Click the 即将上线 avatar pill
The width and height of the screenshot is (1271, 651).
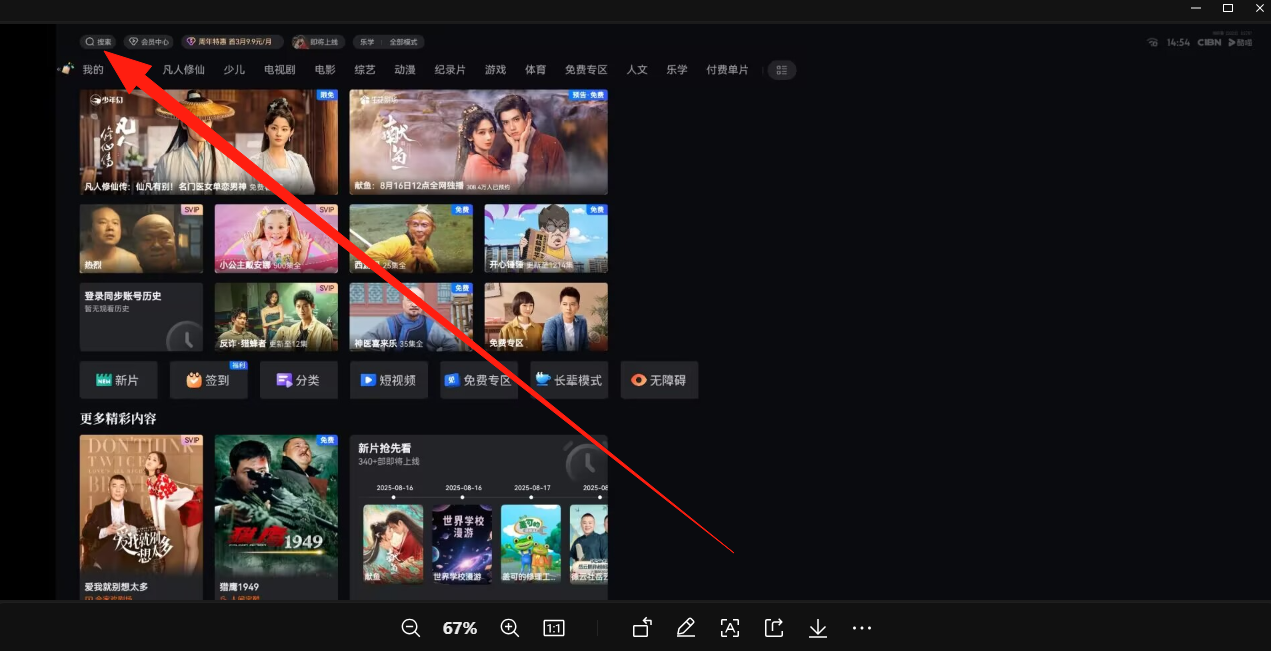point(318,42)
